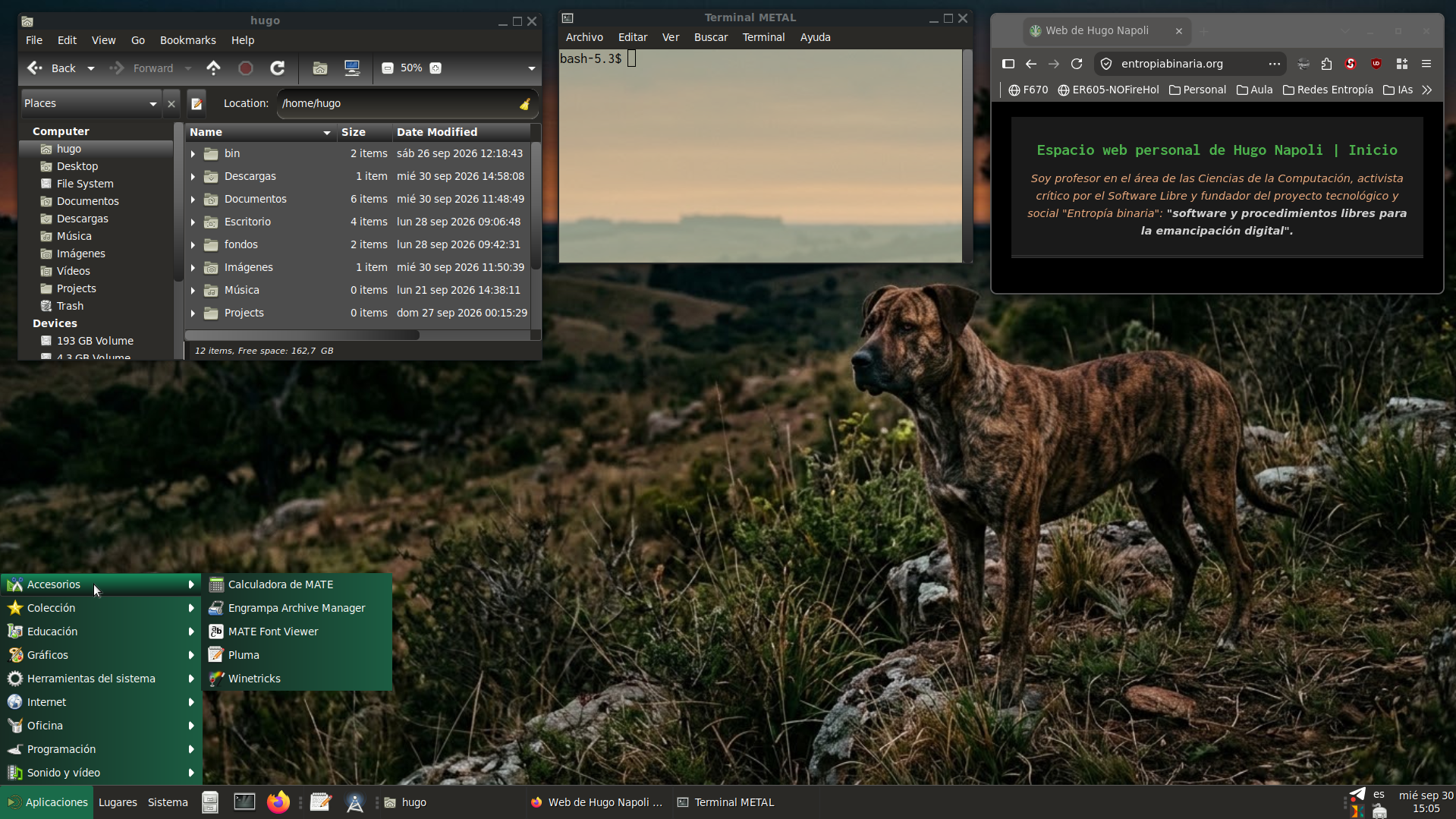Open the Aula bookmarks folder
Image resolution: width=1456 pixels, height=819 pixels.
pos(1255,90)
